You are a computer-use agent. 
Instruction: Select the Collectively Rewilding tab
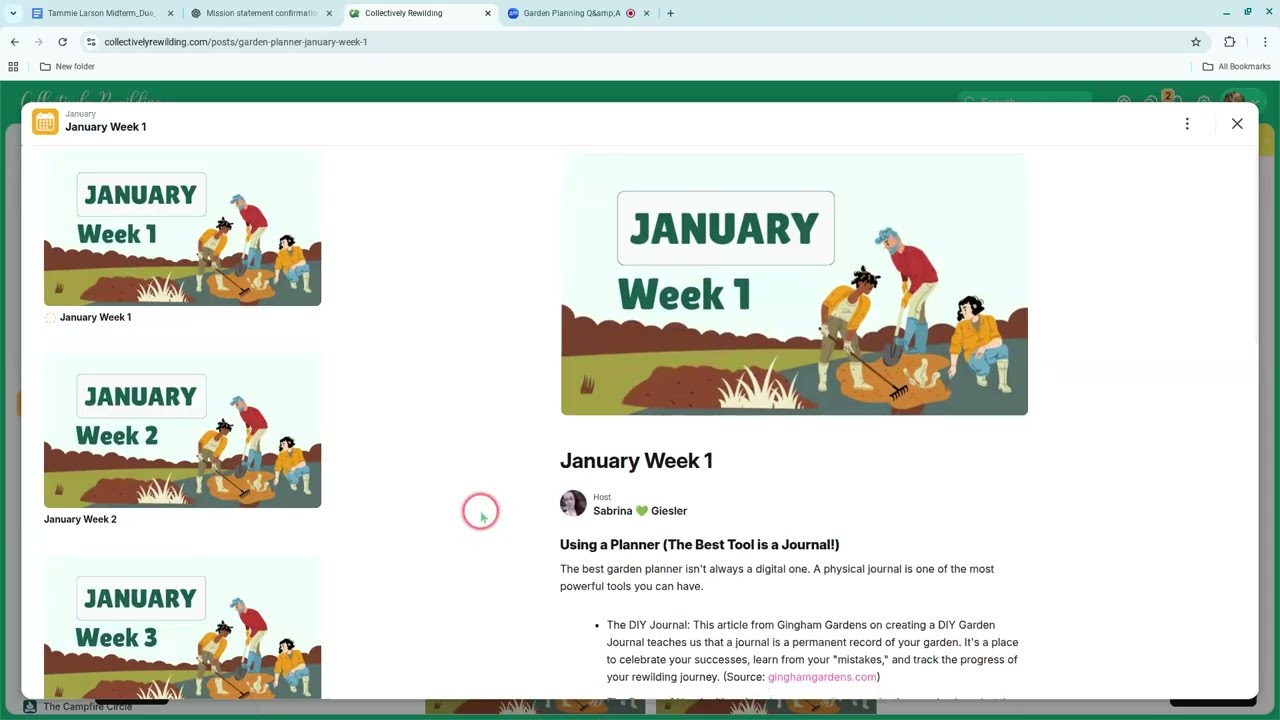coord(420,14)
